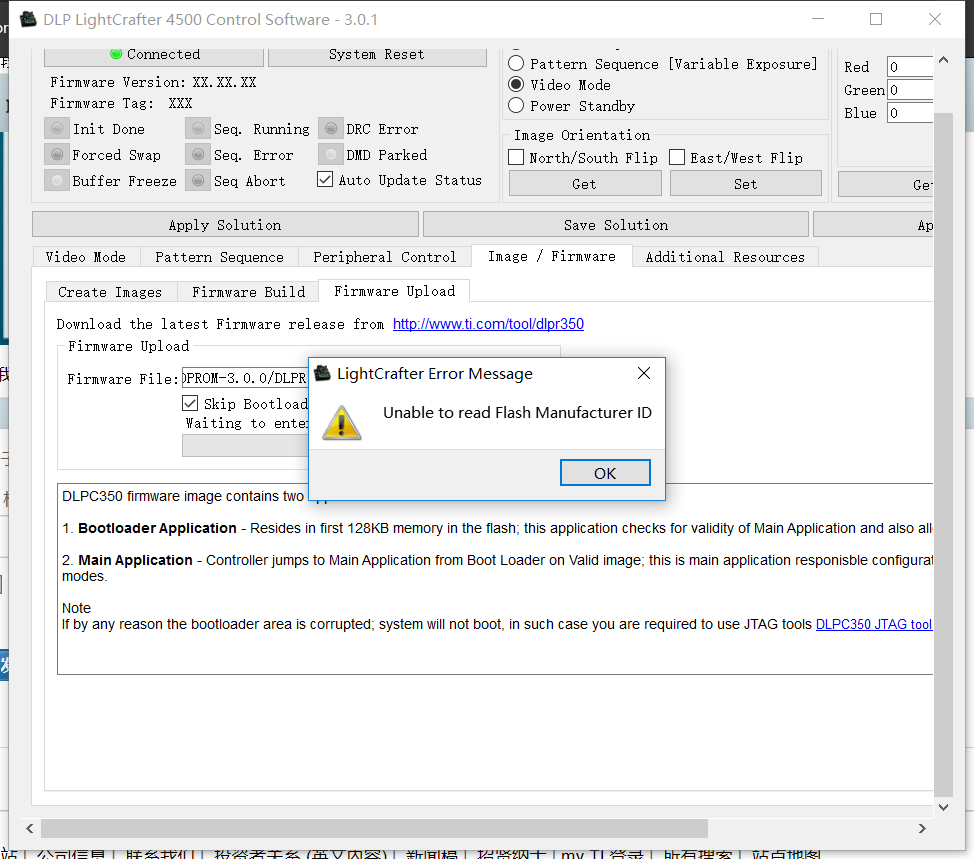Open the Additional Resources tab
This screenshot has height=859, width=974.
click(725, 257)
